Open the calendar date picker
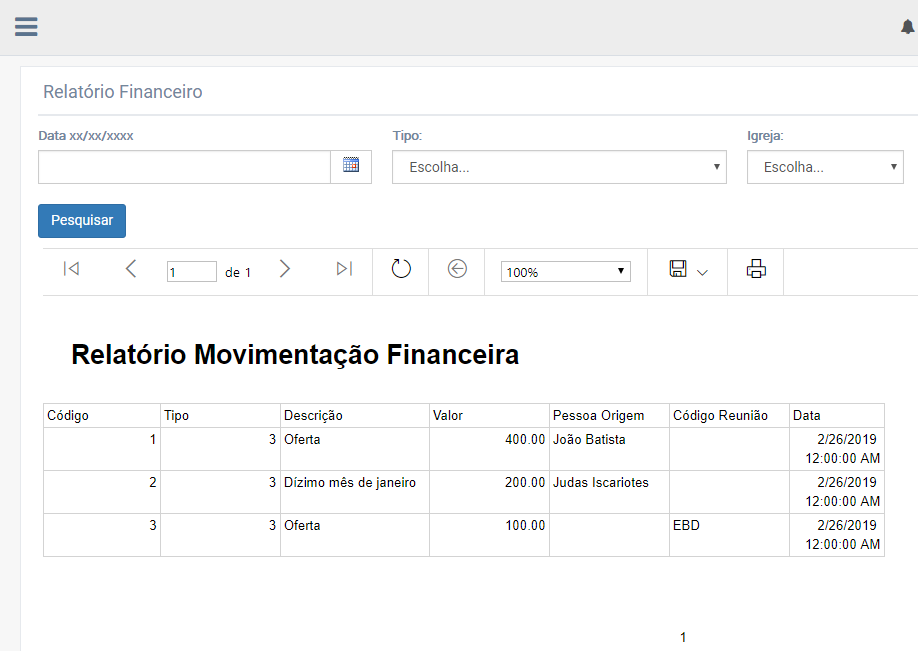918x651 pixels. pyautogui.click(x=351, y=166)
